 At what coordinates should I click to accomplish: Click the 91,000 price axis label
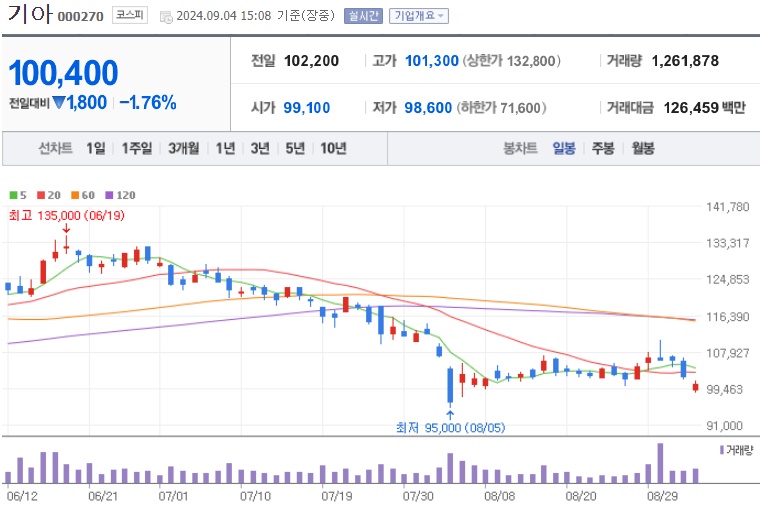pyautogui.click(x=725, y=426)
